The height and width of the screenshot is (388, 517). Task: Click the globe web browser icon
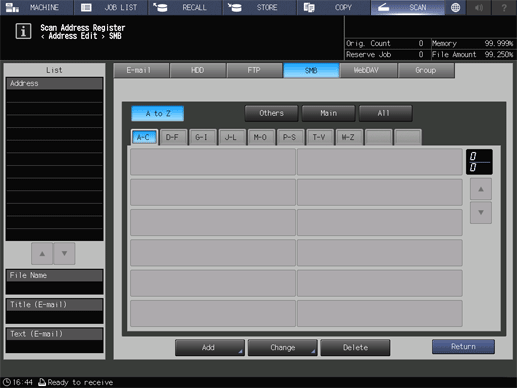coord(455,7)
